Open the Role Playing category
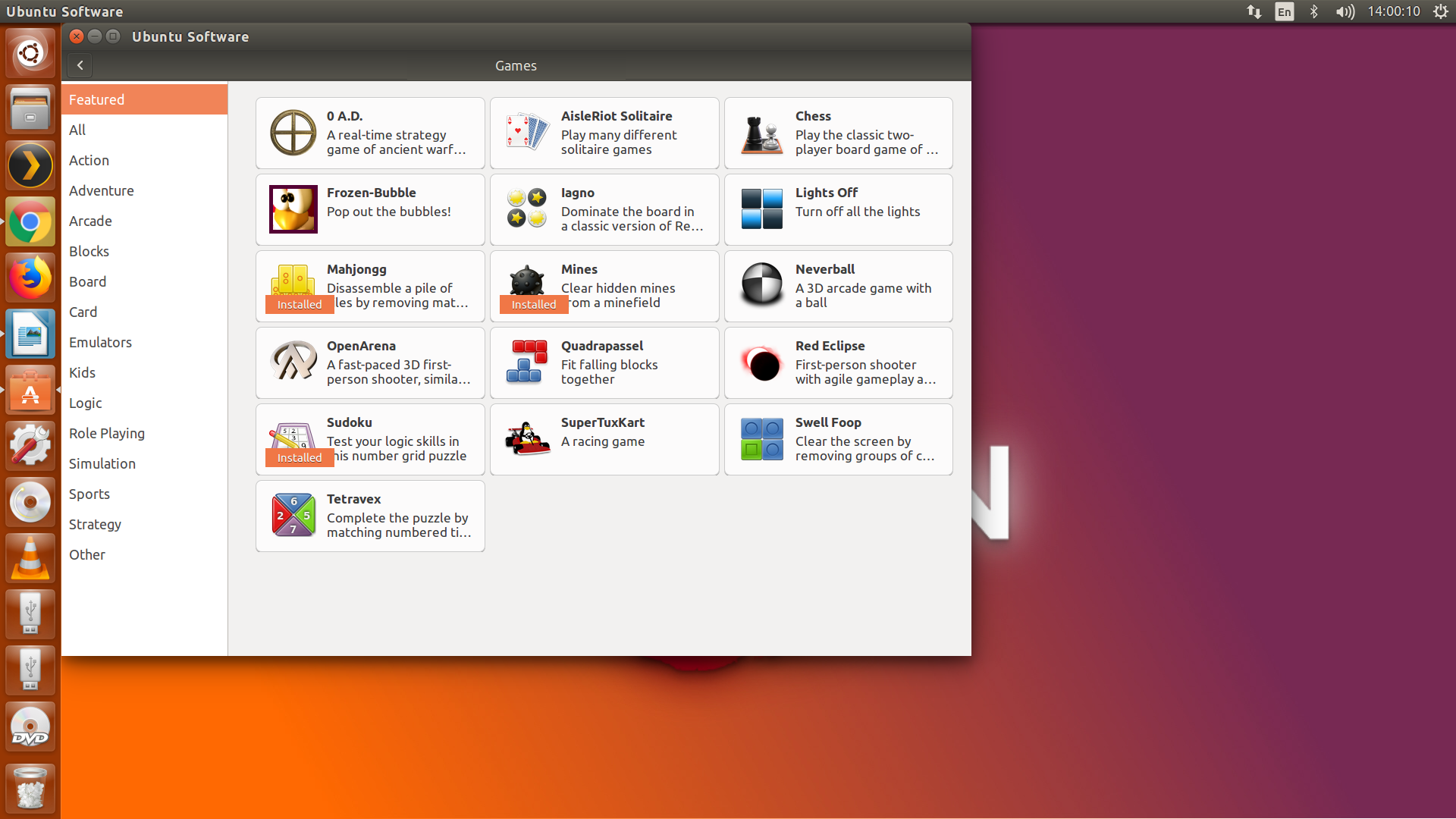This screenshot has width=1456, height=819. click(x=144, y=433)
